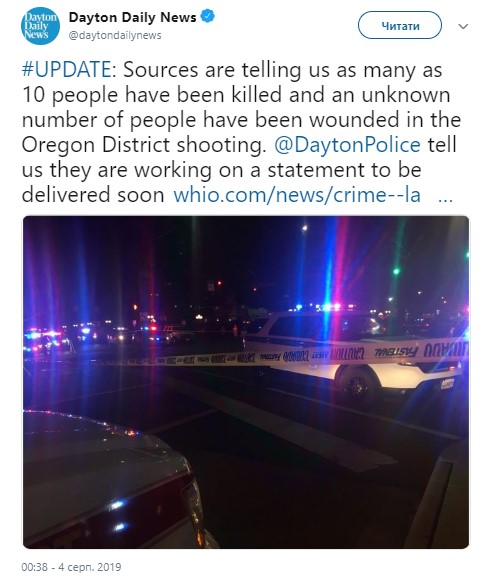Open the #UPDATE hashtag

tap(66, 69)
